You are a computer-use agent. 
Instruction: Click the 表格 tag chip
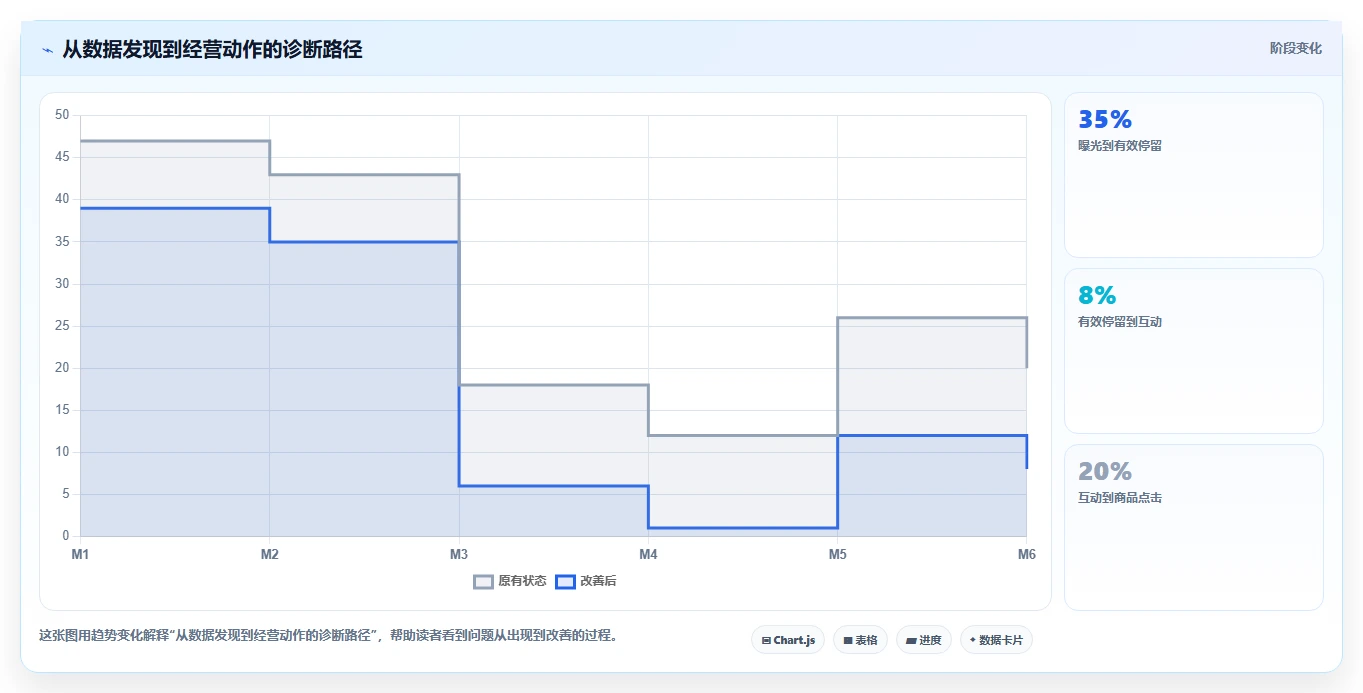tap(860, 640)
